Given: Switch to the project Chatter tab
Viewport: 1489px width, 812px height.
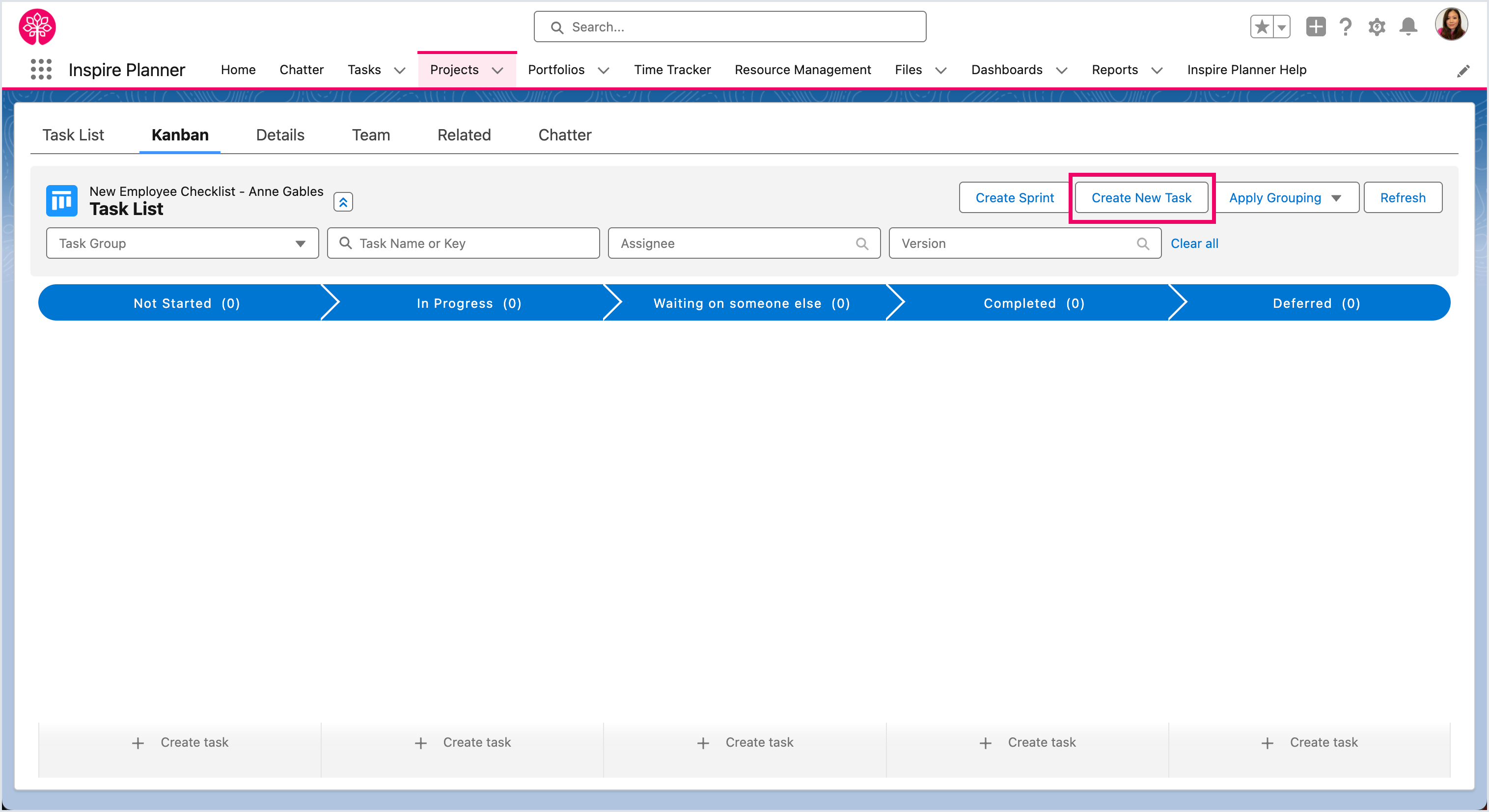Looking at the screenshot, I should (x=565, y=135).
